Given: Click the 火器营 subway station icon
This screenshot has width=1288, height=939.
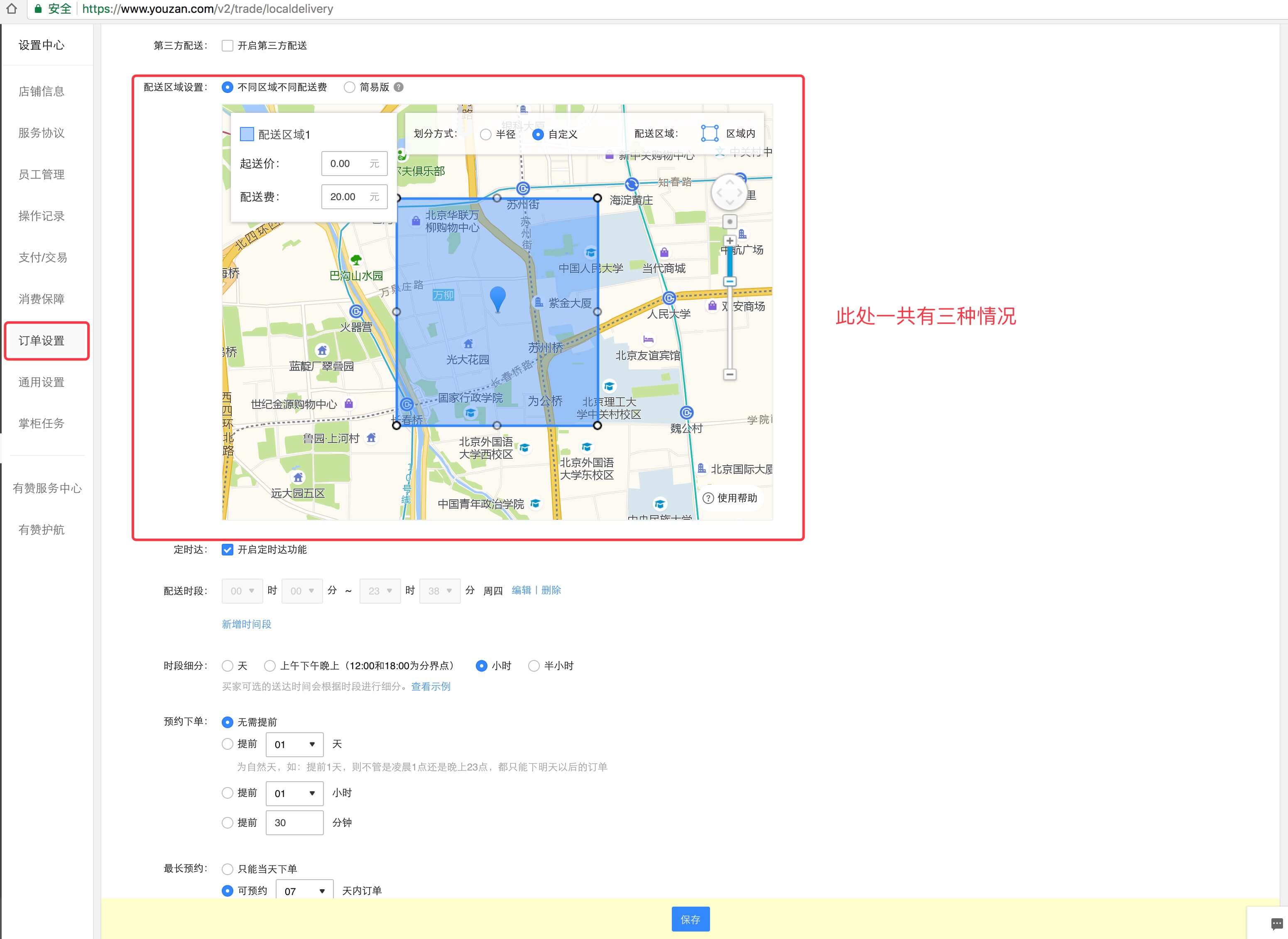Looking at the screenshot, I should 356,311.
